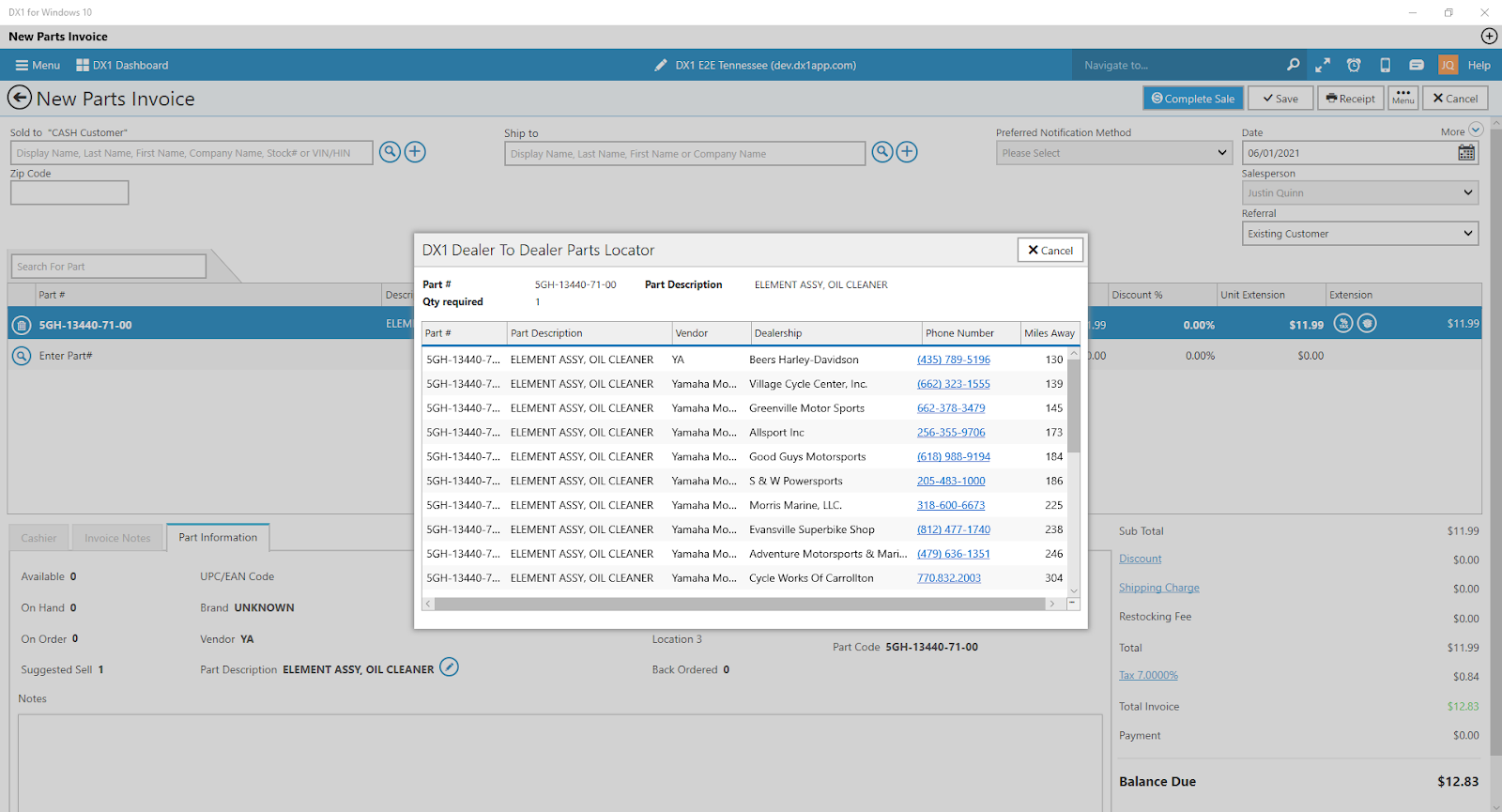1502x812 pixels.
Task: Click the locator scroll-down arrow
Action: pyautogui.click(x=1074, y=591)
